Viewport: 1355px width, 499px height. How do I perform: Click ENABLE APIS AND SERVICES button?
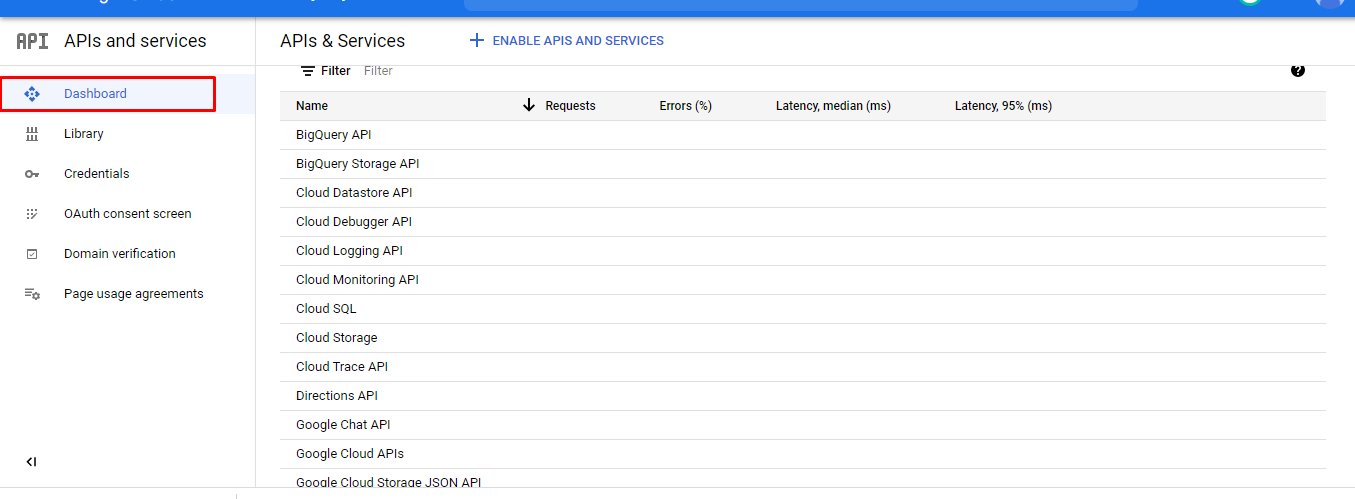tap(566, 41)
